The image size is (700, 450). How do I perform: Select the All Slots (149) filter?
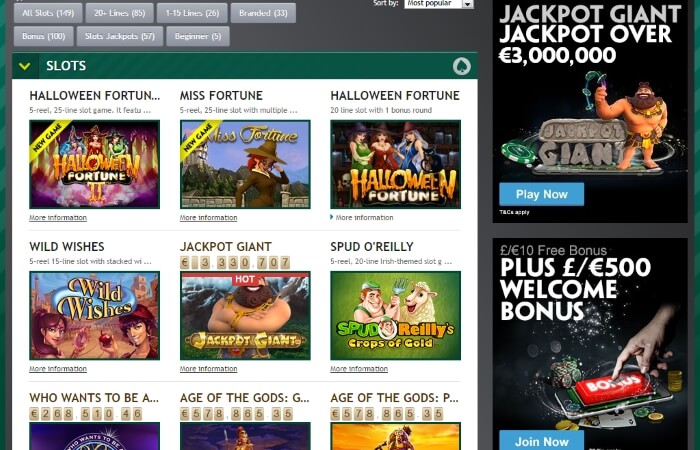48,13
